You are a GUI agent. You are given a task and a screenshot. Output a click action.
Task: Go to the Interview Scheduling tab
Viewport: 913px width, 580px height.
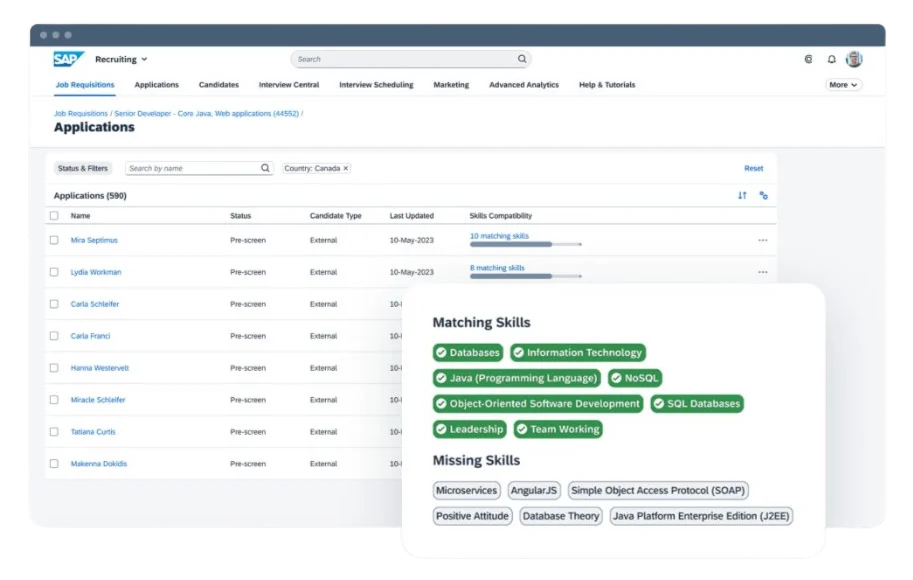[376, 85]
